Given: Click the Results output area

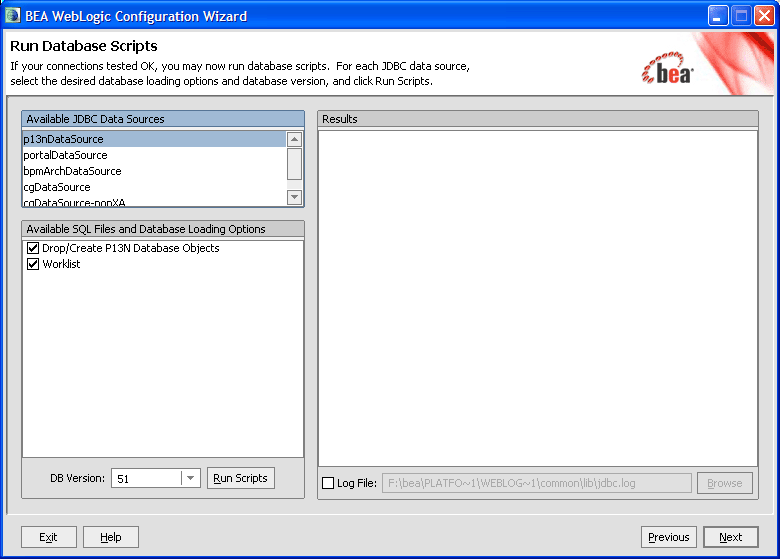Looking at the screenshot, I should click(x=538, y=298).
